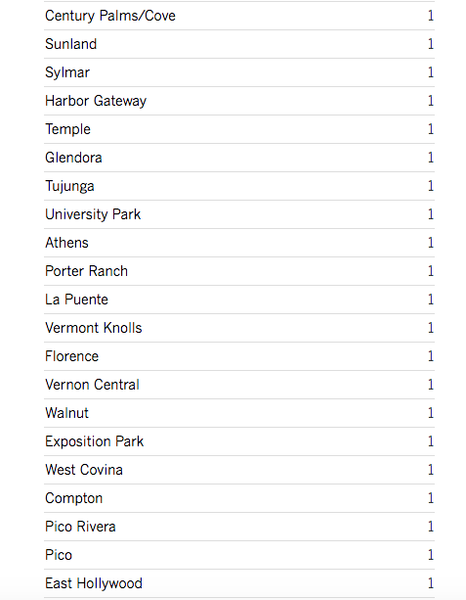This screenshot has height=600, width=466.
Task: Click the Compton row count value
Action: 431,498
